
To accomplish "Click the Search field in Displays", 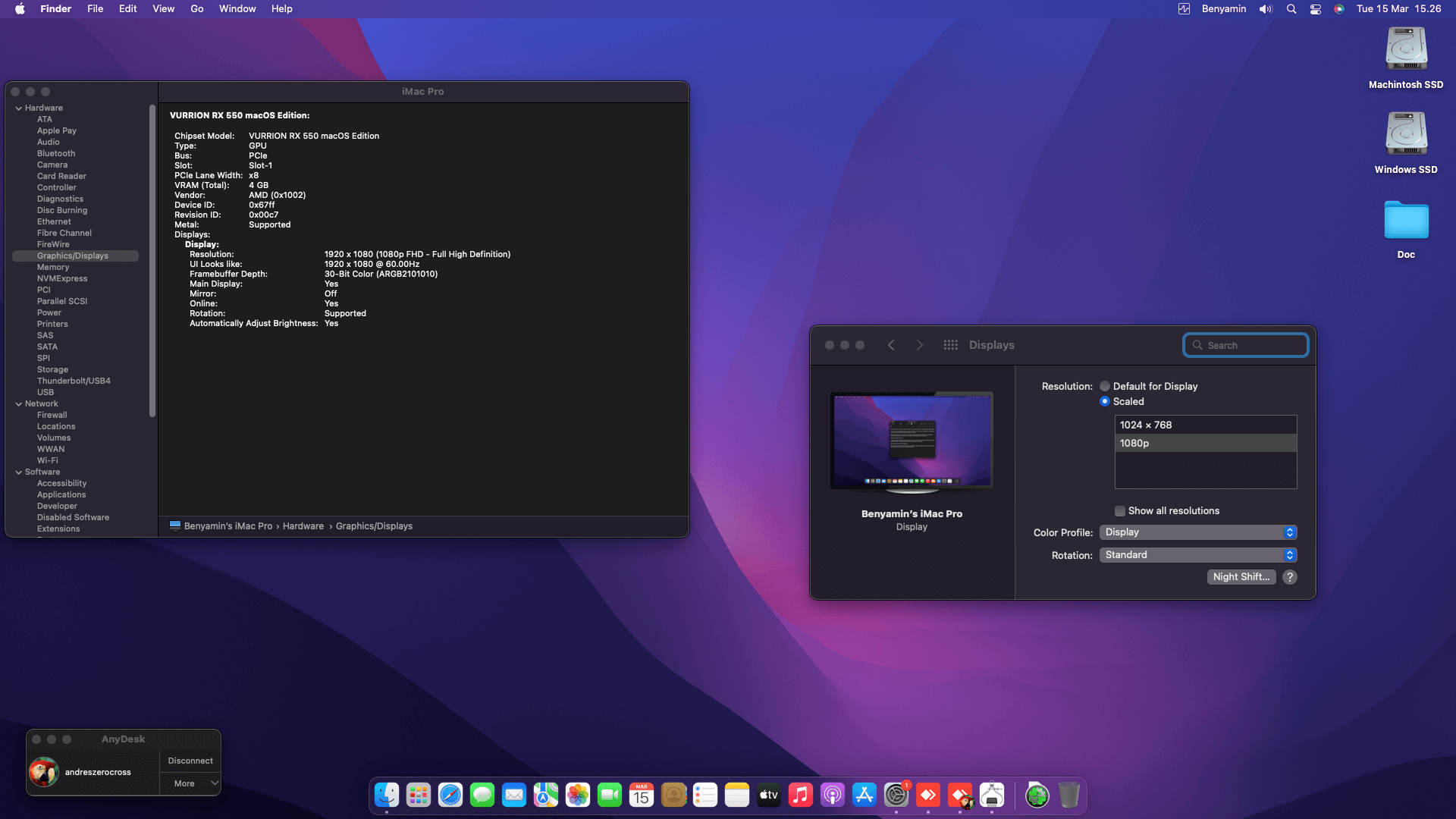I will tap(1246, 345).
